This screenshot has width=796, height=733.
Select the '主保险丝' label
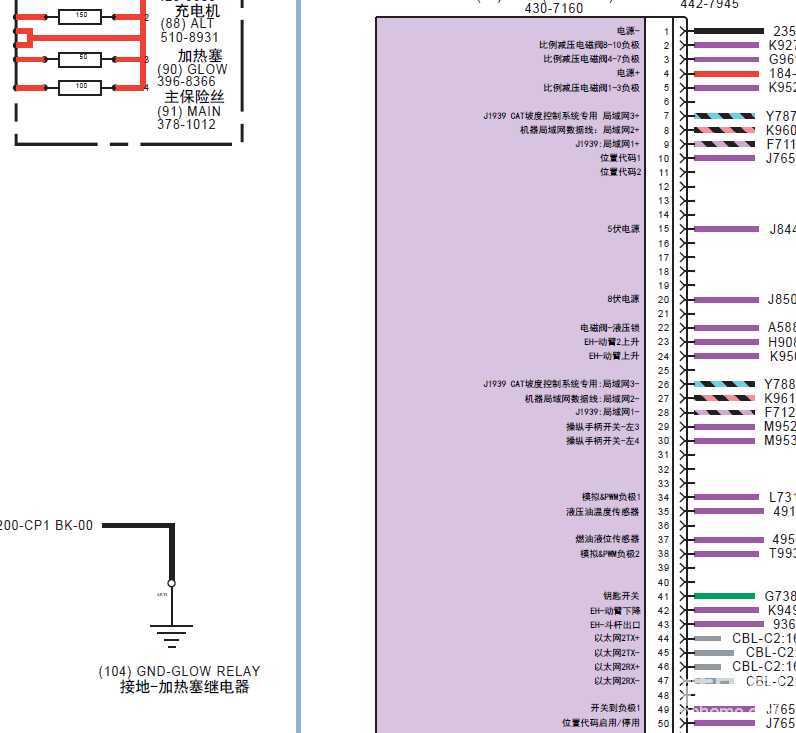tap(194, 97)
